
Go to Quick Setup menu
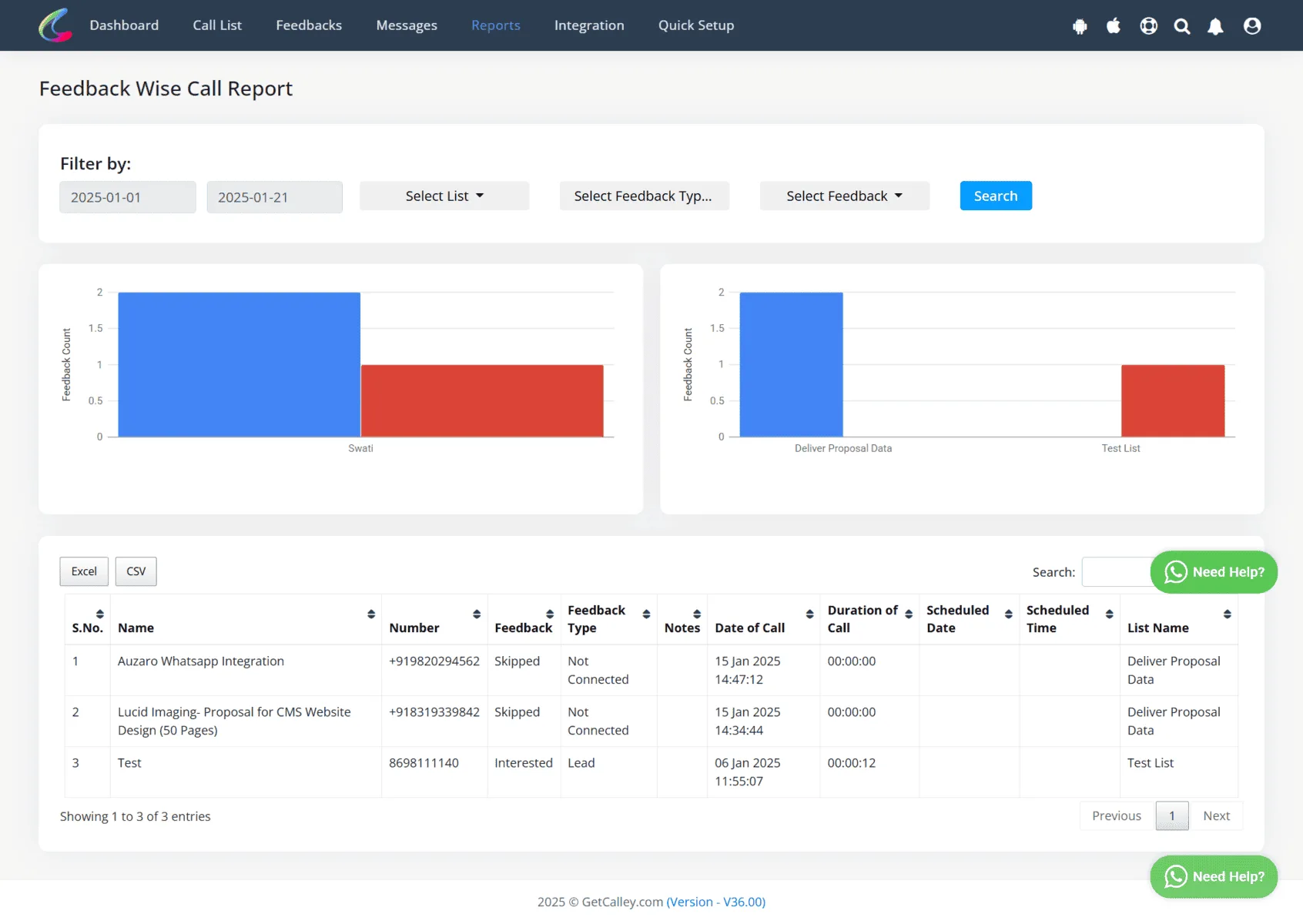(x=696, y=25)
